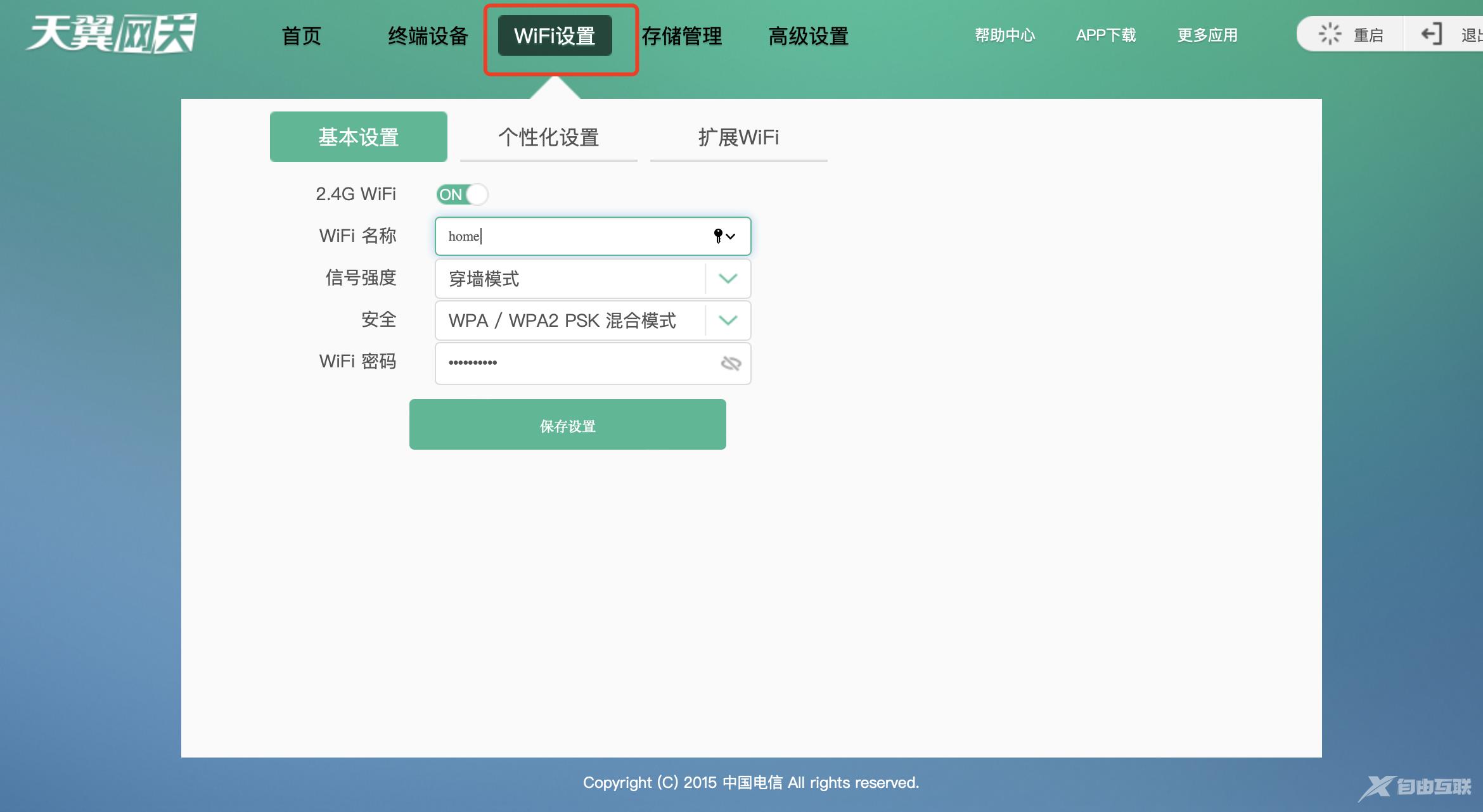Screen dimensions: 1483x812
Task: Click the logout arrow icon
Action: point(1432,34)
